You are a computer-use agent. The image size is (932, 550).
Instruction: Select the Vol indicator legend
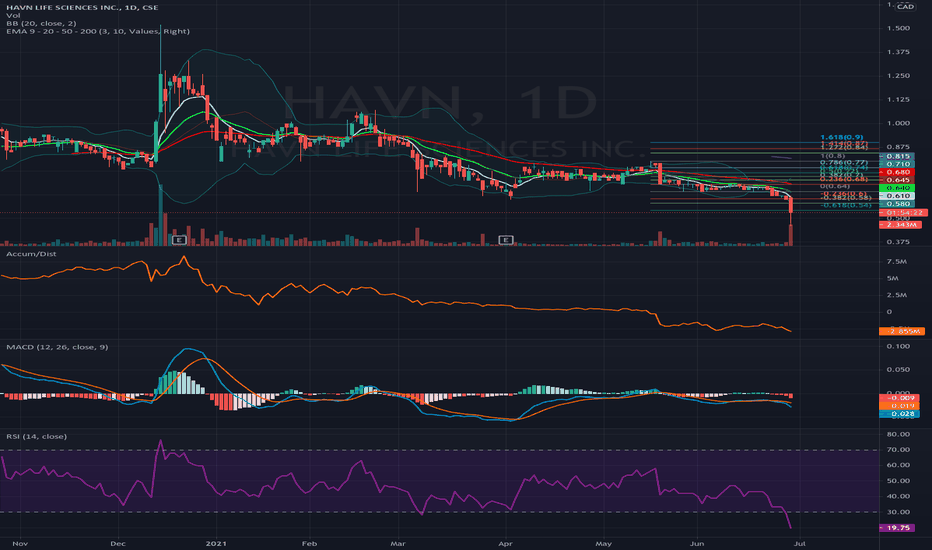pyautogui.click(x=12, y=15)
